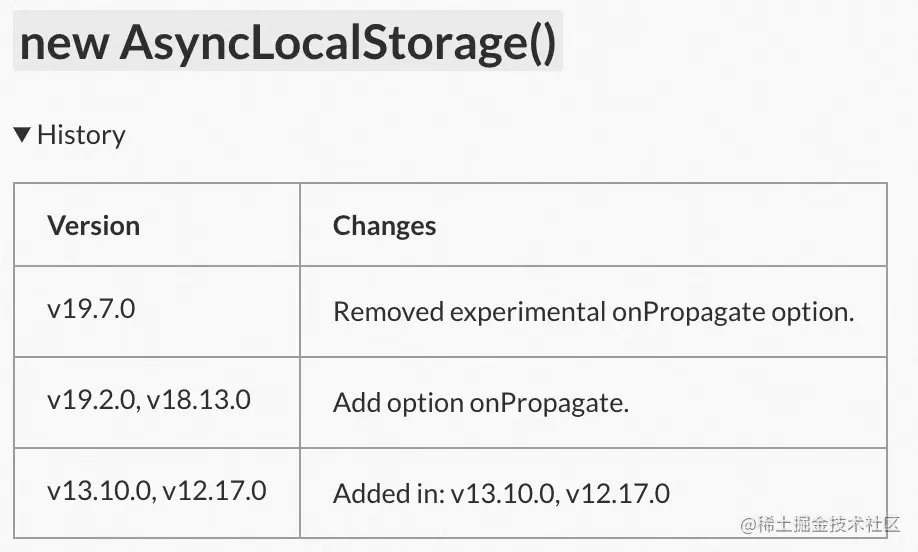Click the word 'experimental' in the Changes column

527,311
